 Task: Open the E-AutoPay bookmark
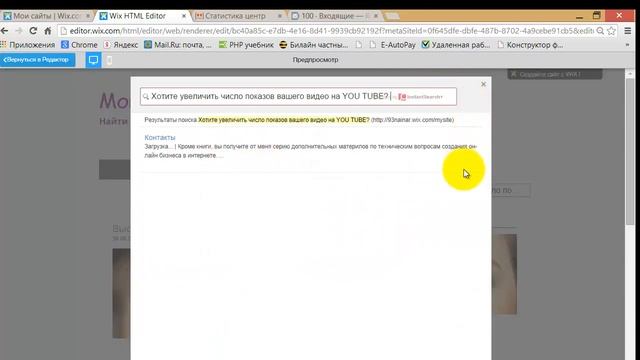point(392,45)
